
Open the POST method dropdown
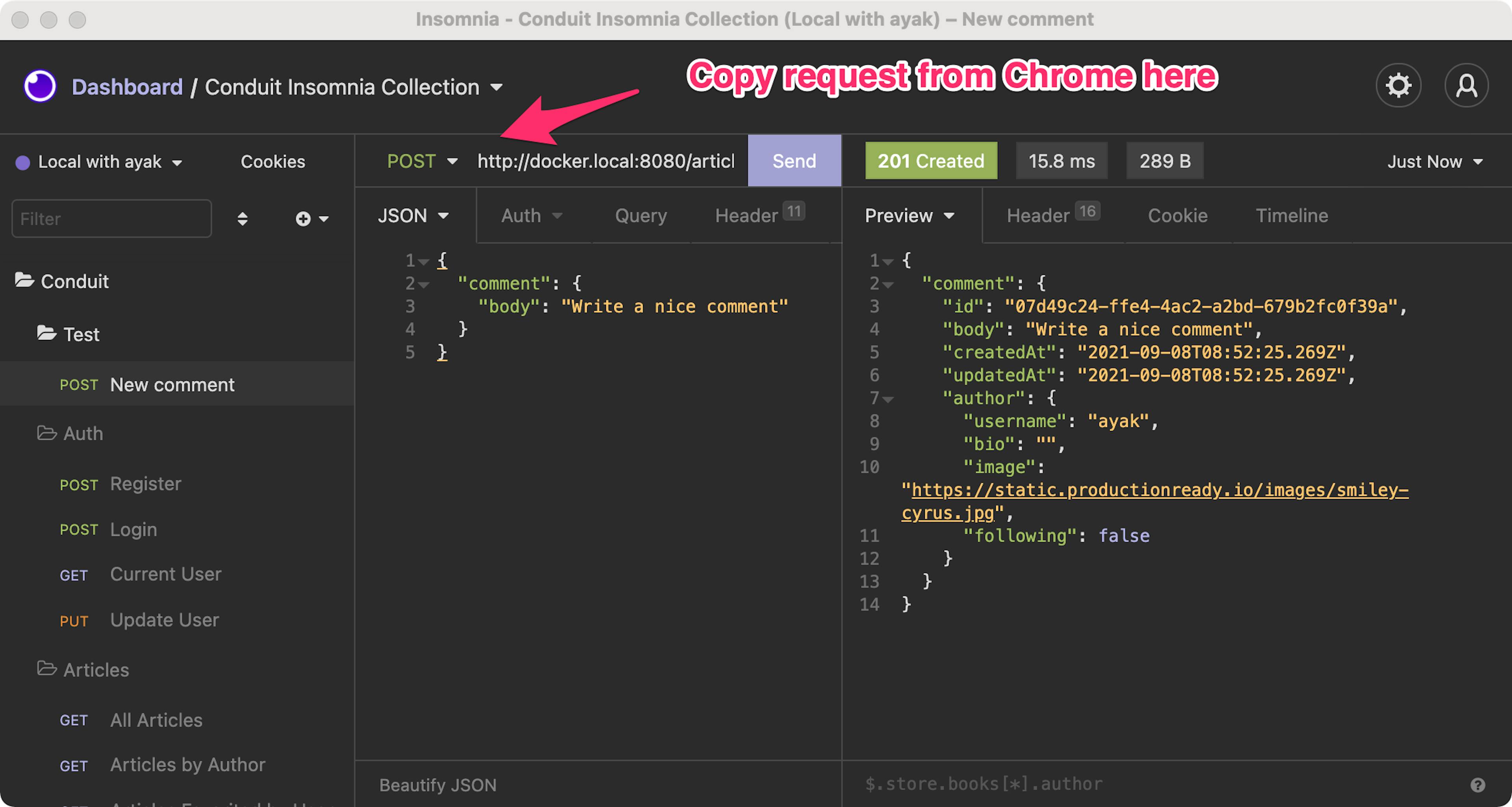click(x=422, y=161)
